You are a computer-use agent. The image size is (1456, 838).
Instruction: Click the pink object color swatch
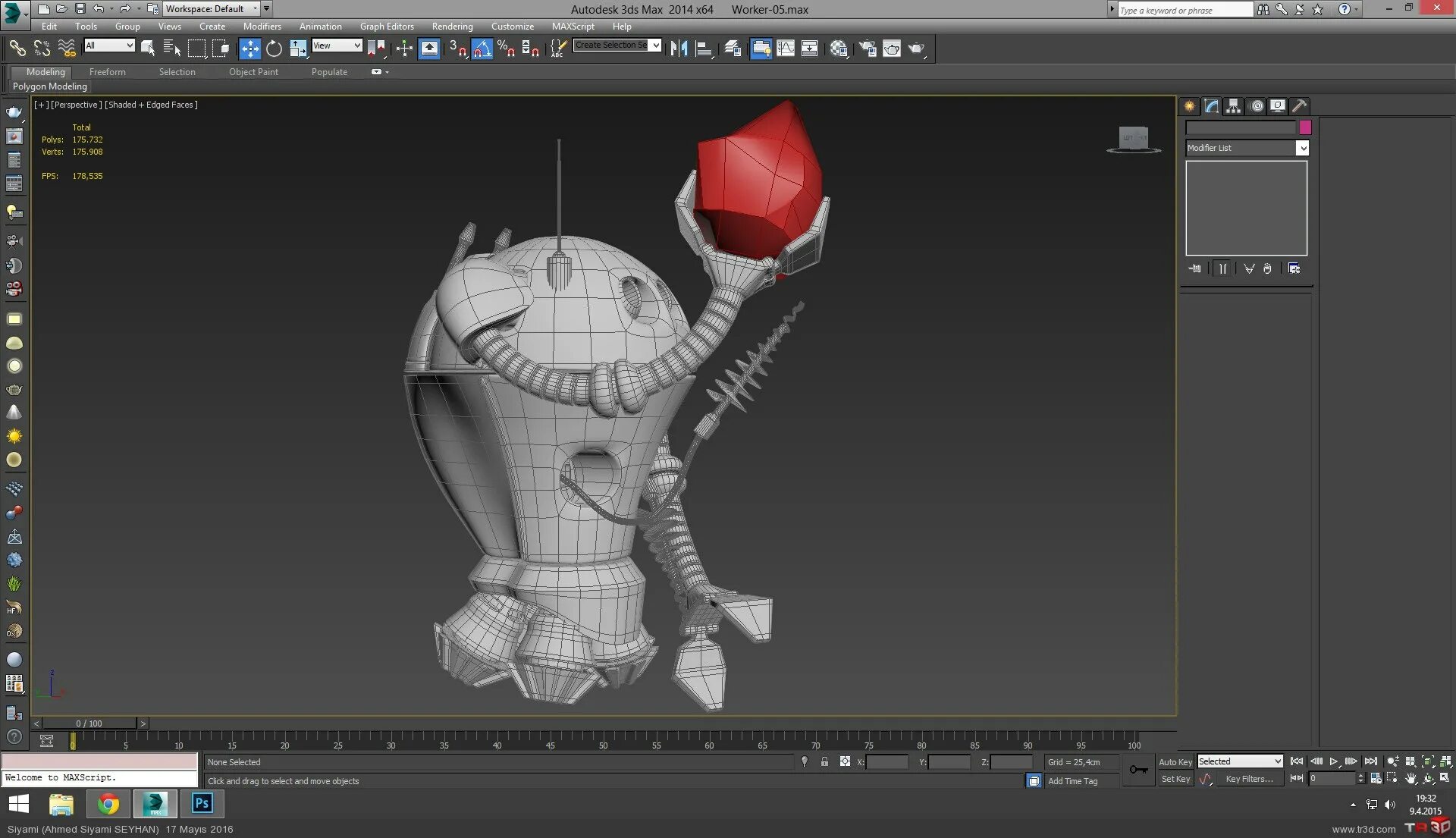pos(1305,127)
